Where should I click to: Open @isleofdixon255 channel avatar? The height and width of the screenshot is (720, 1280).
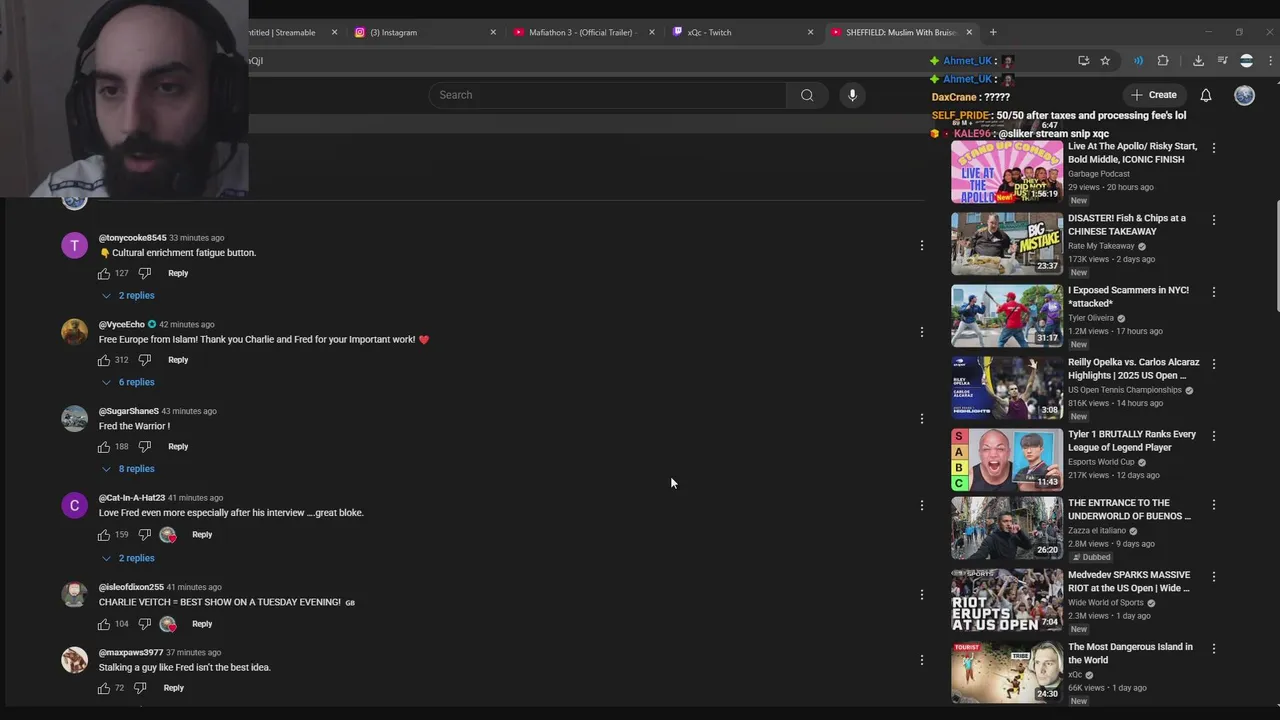pos(75,594)
